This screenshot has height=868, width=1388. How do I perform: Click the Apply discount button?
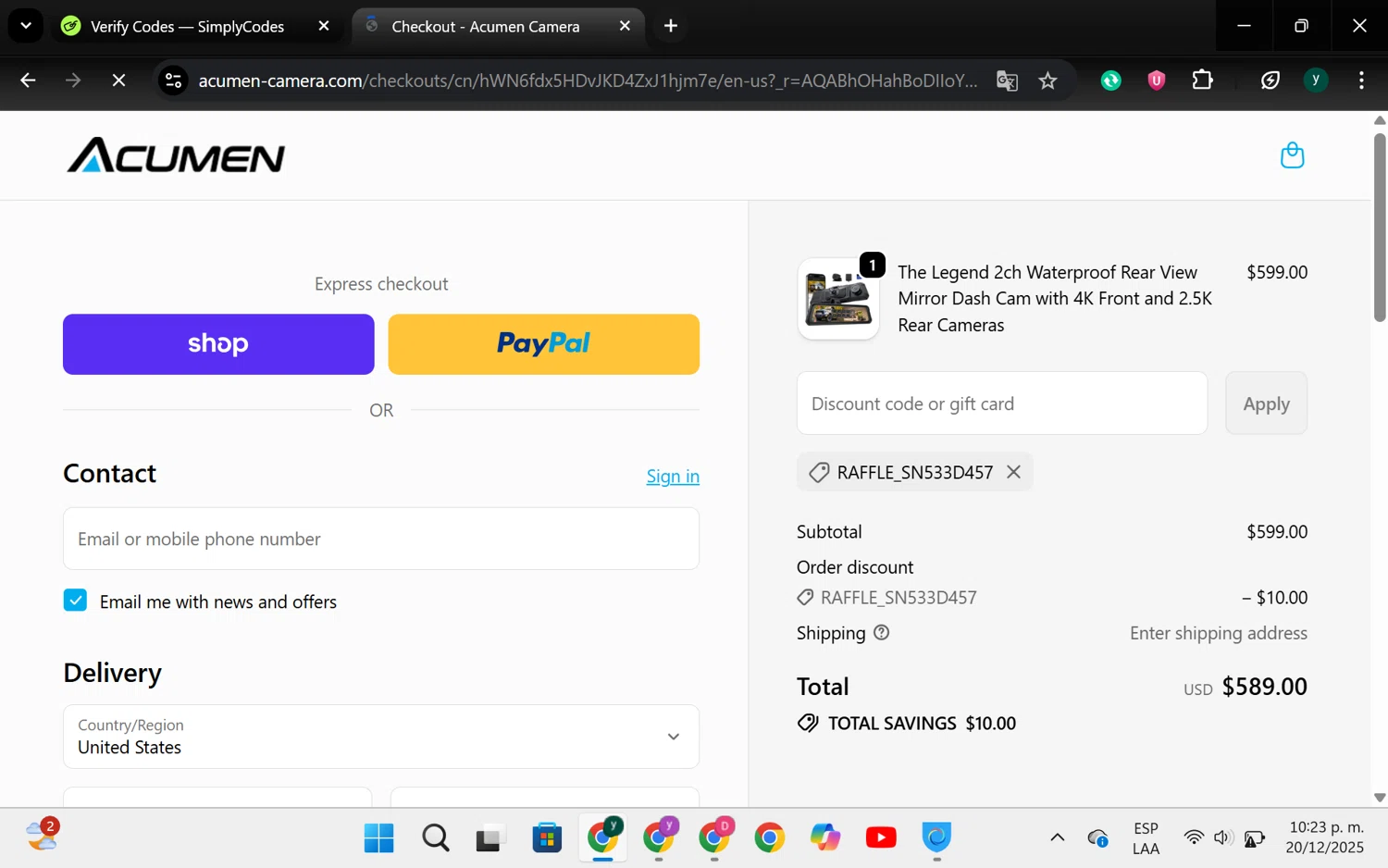1266,403
